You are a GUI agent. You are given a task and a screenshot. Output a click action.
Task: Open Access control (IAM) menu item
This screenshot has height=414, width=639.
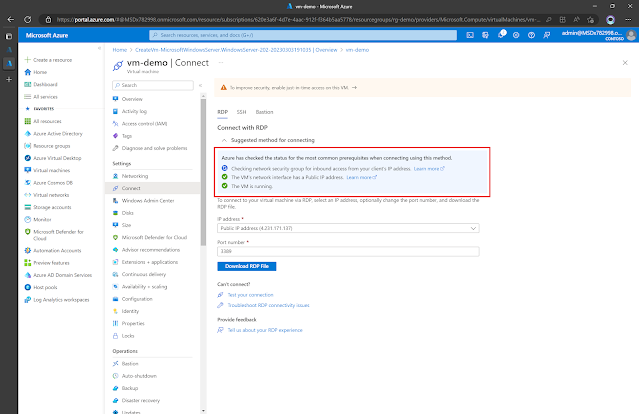[x=140, y=123]
